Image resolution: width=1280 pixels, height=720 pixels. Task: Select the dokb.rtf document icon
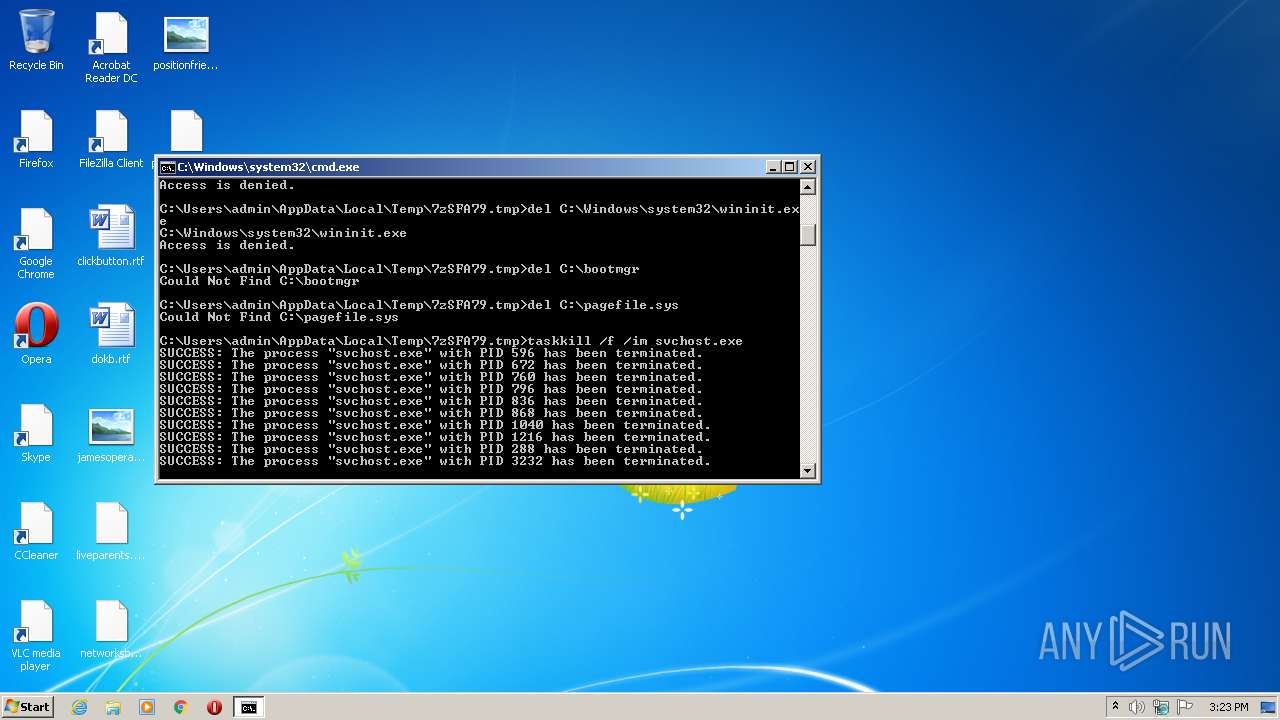[x=111, y=335]
